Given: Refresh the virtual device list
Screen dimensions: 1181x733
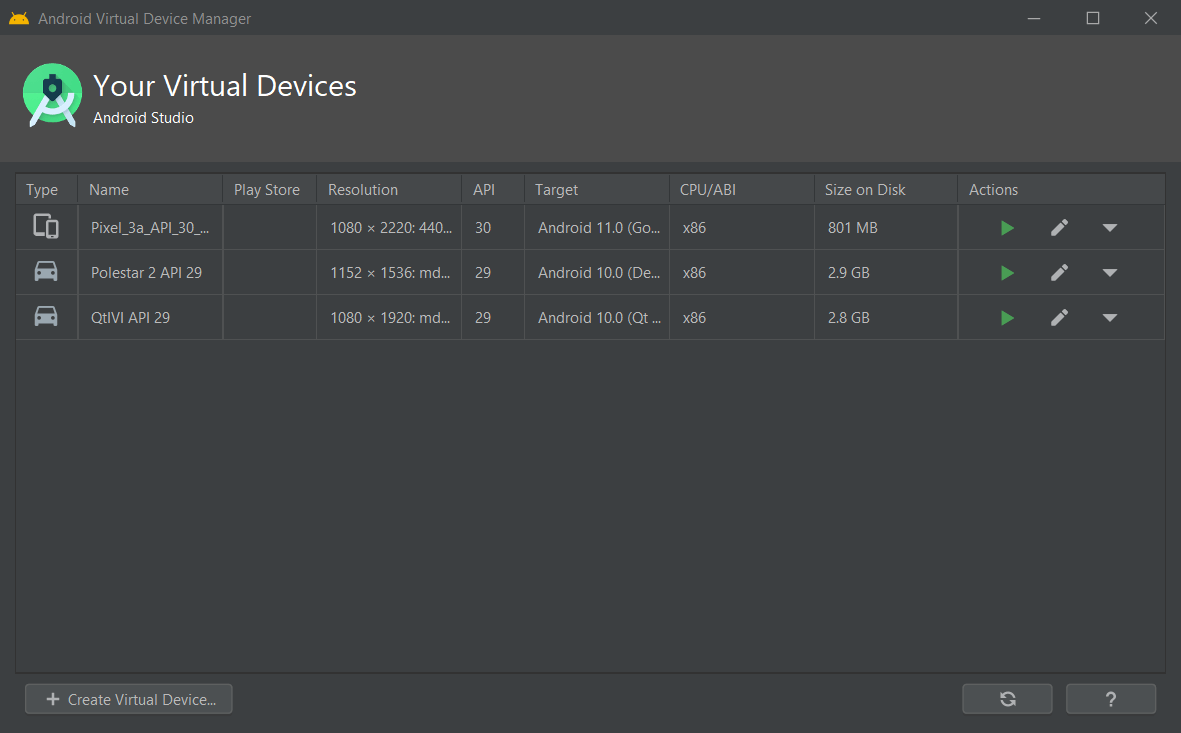Looking at the screenshot, I should 1007,699.
